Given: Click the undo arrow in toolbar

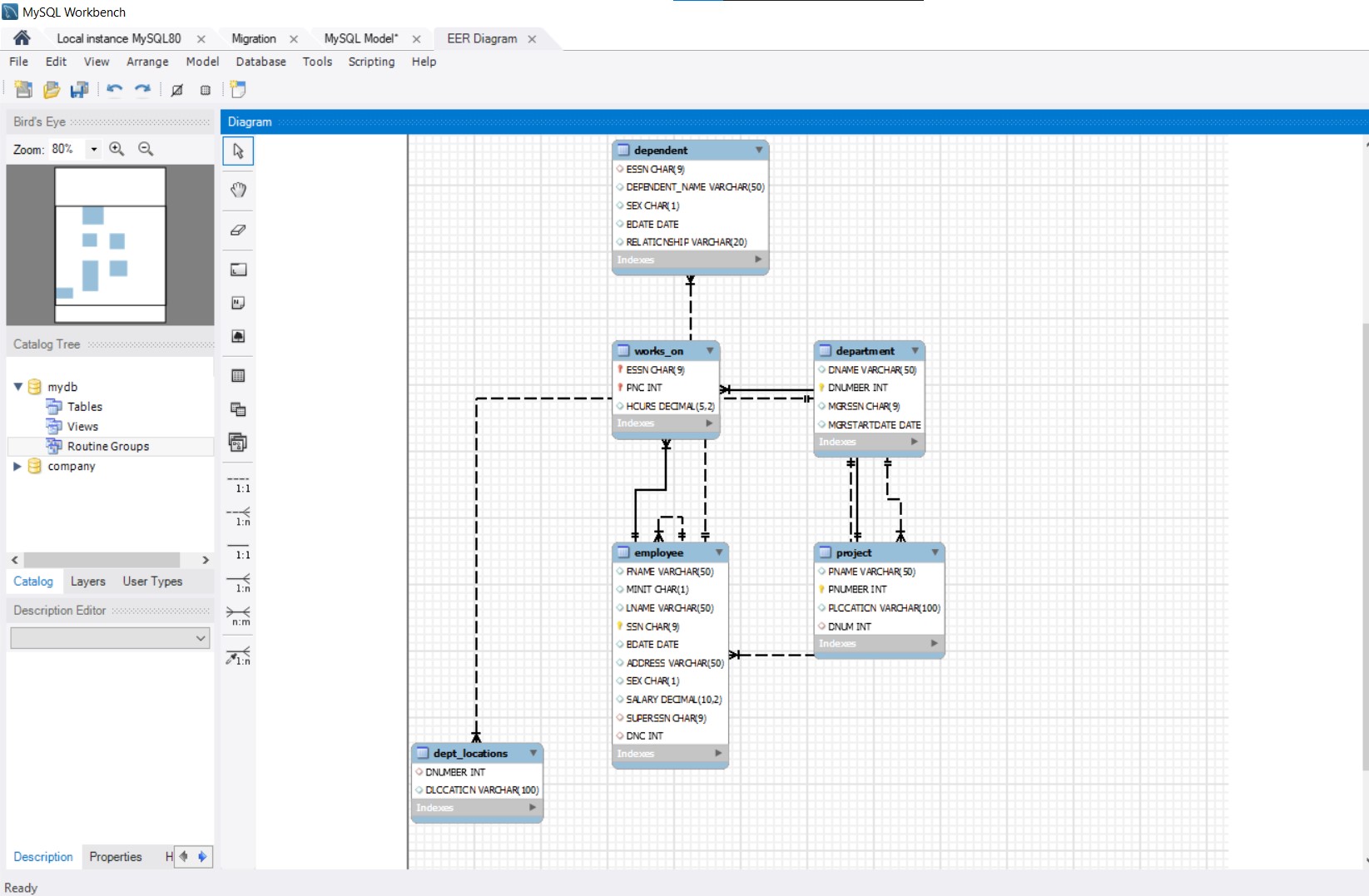Looking at the screenshot, I should coord(115,90).
